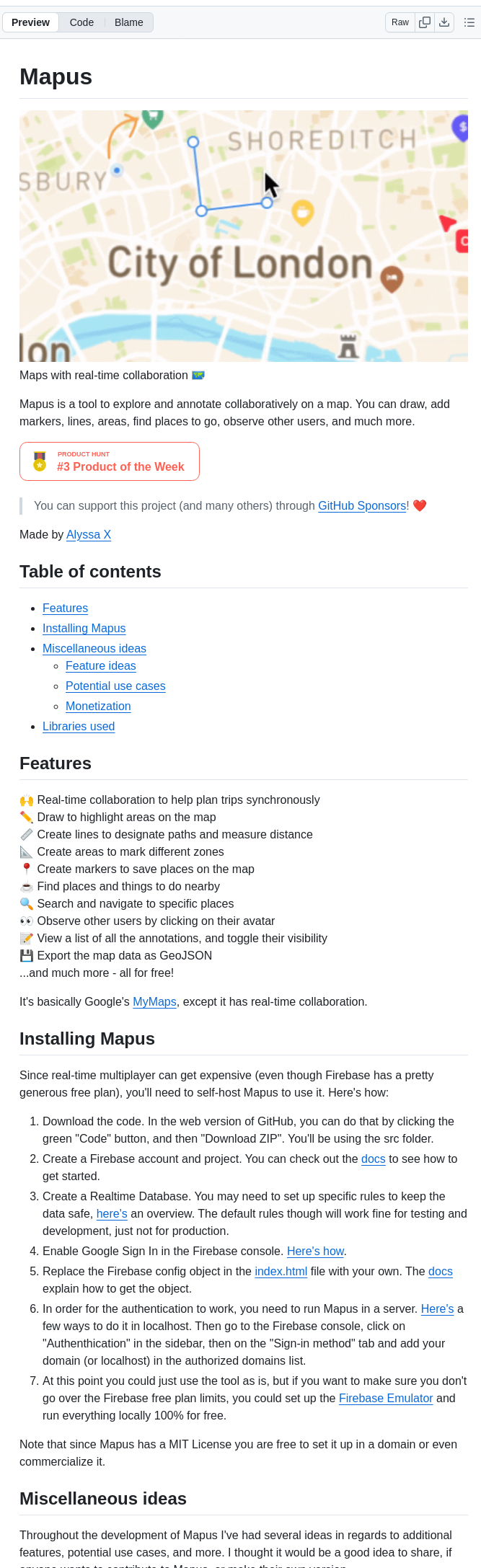
Task: Open the MyMaps link
Action: (x=154, y=1002)
